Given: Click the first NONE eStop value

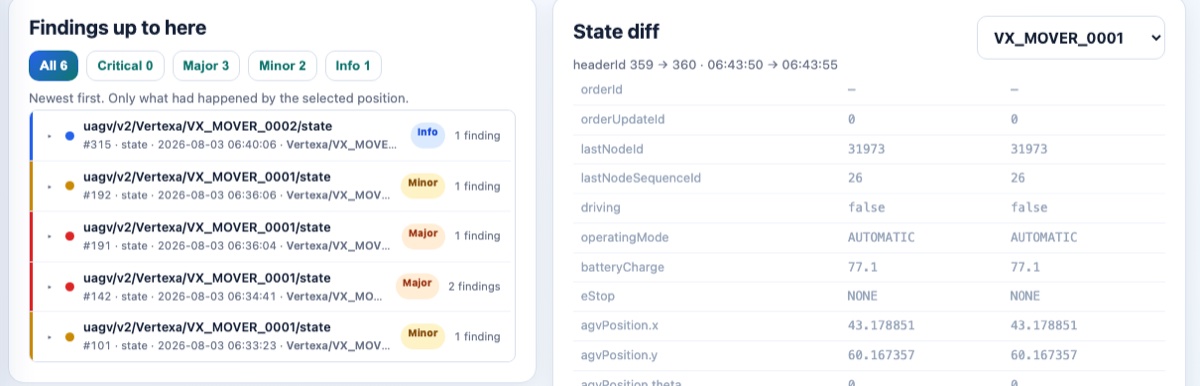Looking at the screenshot, I should 863,296.
